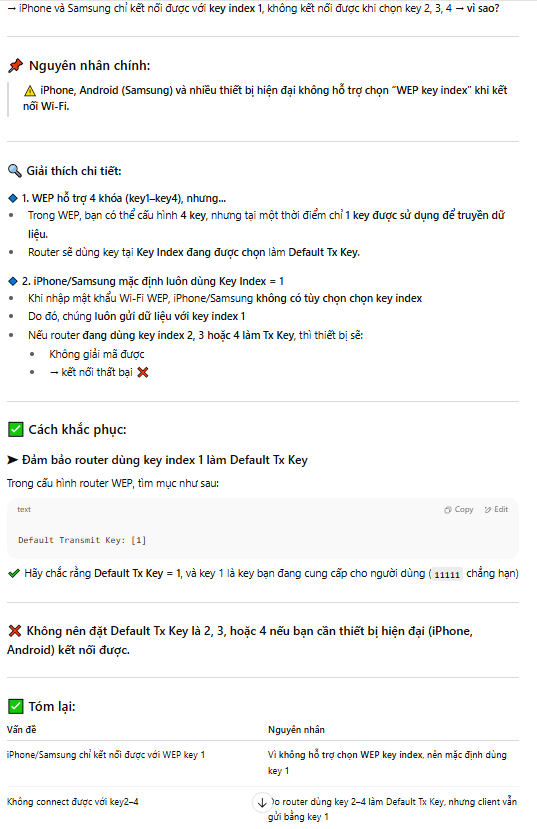The width and height of the screenshot is (537, 829).
Task: Click red X before Không nên đặt Default
Action: pos(15,631)
